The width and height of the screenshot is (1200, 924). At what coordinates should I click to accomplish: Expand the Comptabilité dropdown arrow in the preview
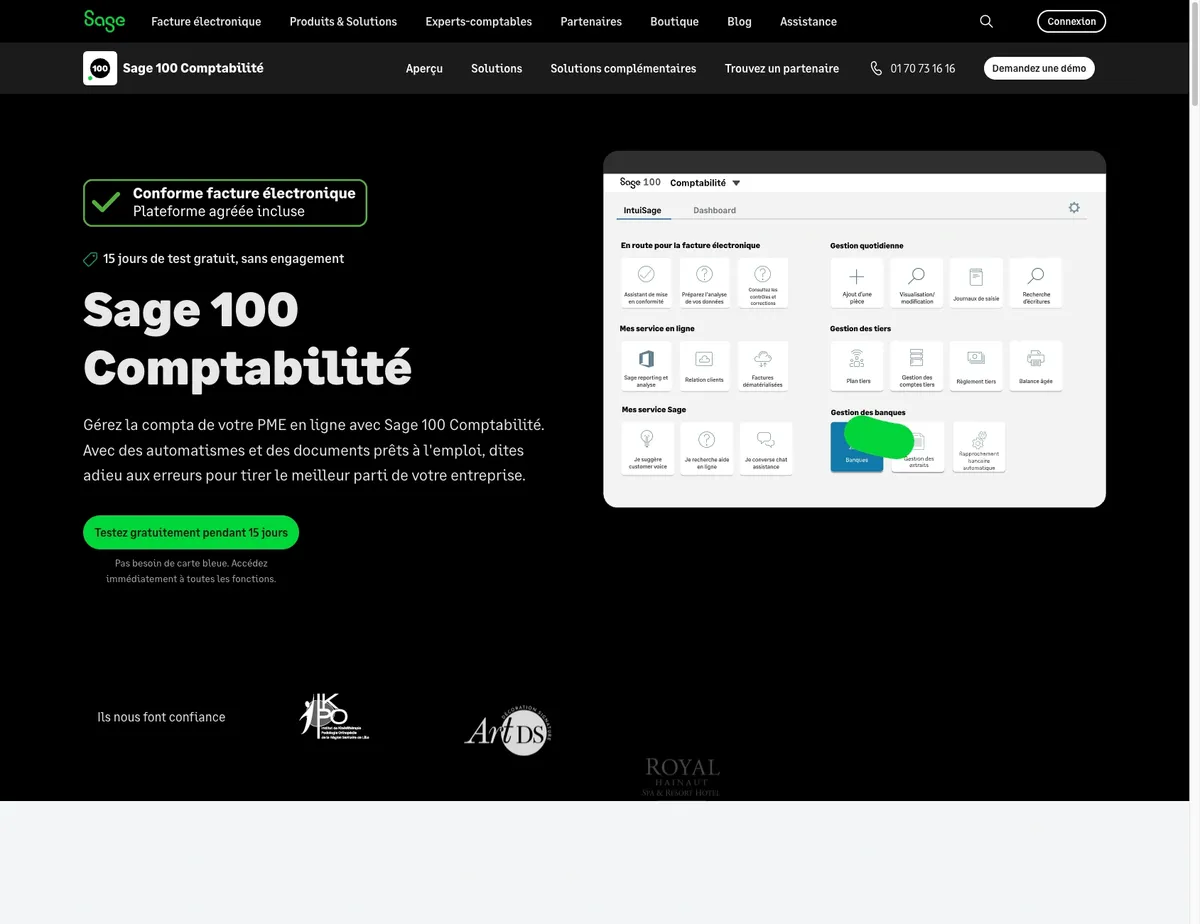(x=736, y=183)
